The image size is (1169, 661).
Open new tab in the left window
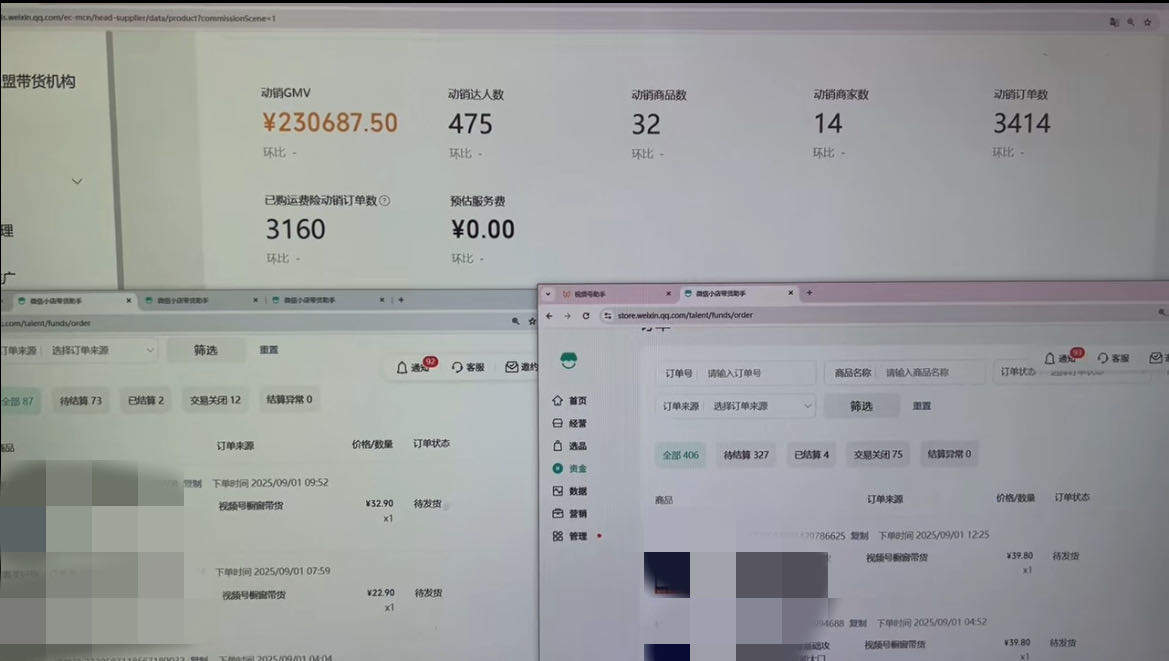[401, 300]
